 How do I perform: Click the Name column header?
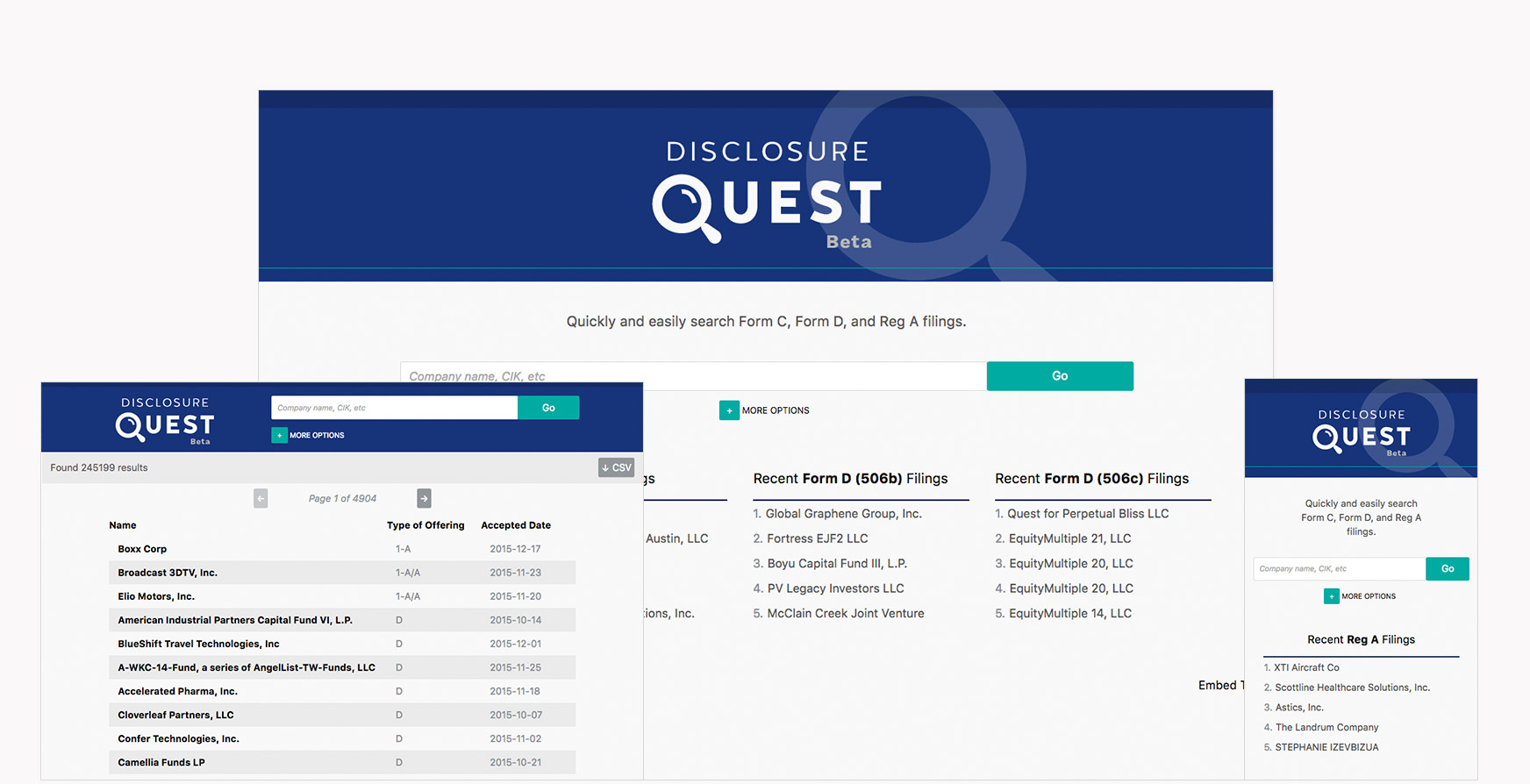(123, 525)
